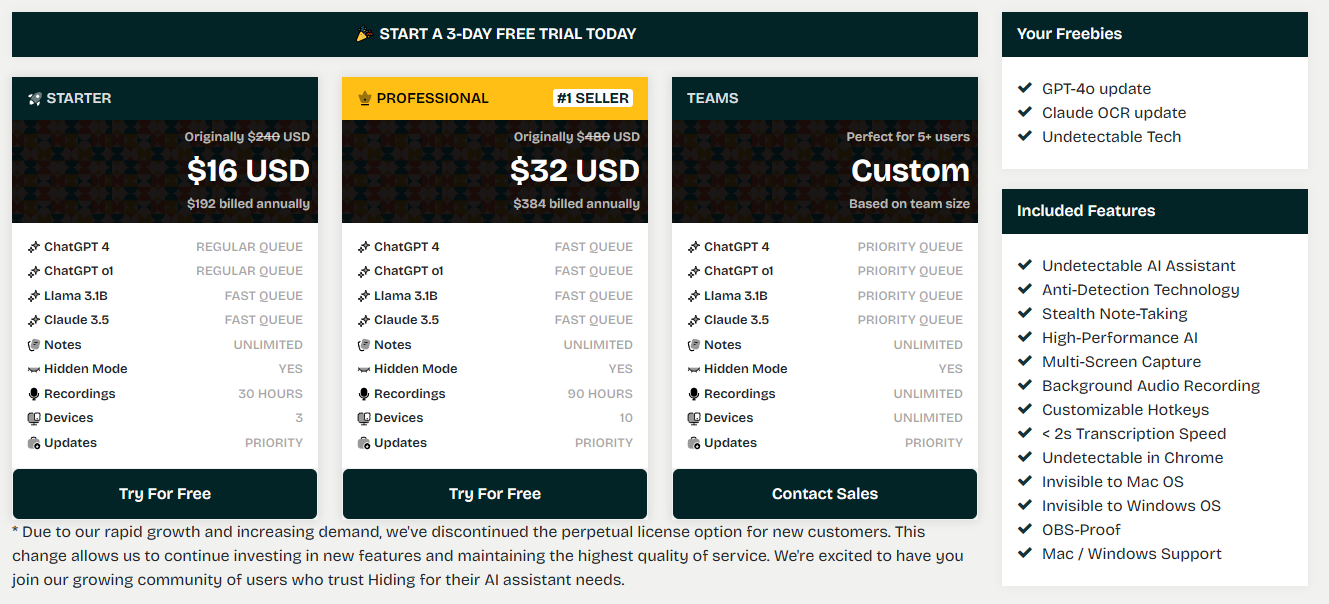Click the Devices value 10 in Professional
The height and width of the screenshot is (604, 1329).
coord(626,418)
